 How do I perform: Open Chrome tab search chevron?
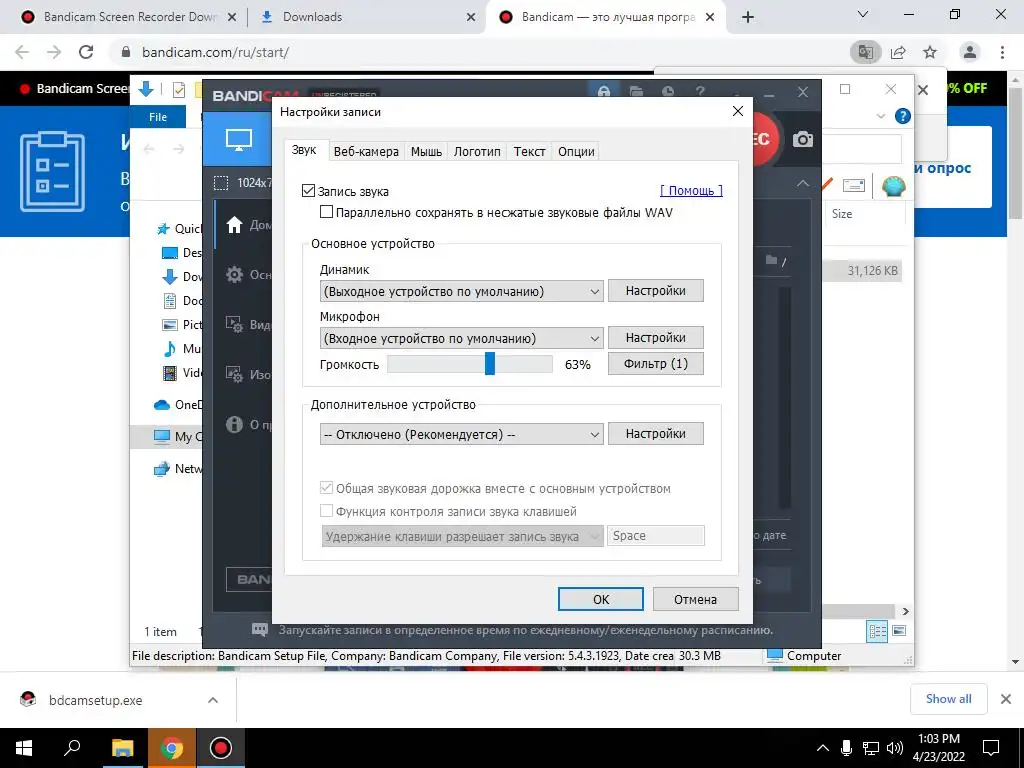[863, 14]
